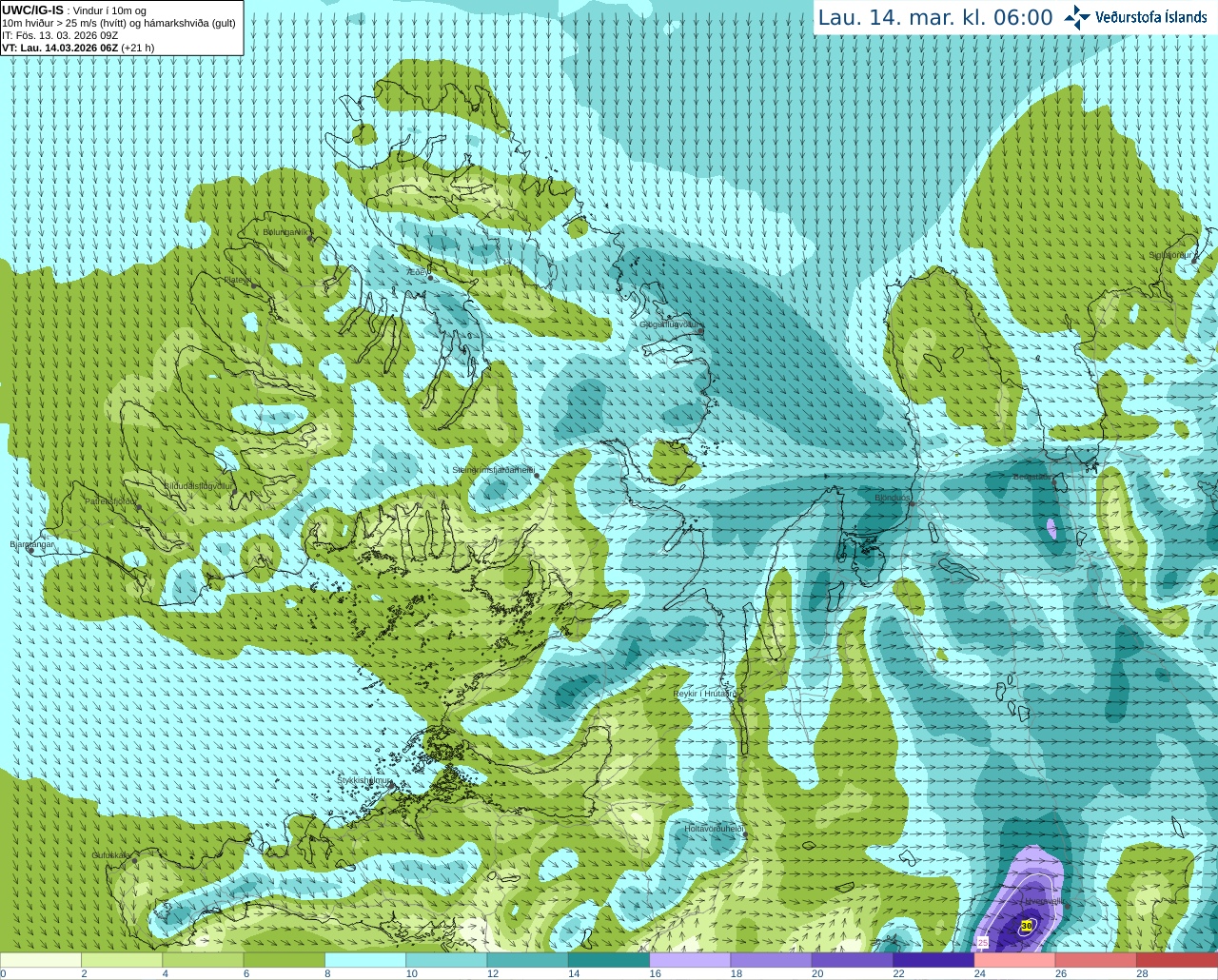Click the yellow 30 gust maximum marker
This screenshot has width=1218, height=980.
point(1027,926)
